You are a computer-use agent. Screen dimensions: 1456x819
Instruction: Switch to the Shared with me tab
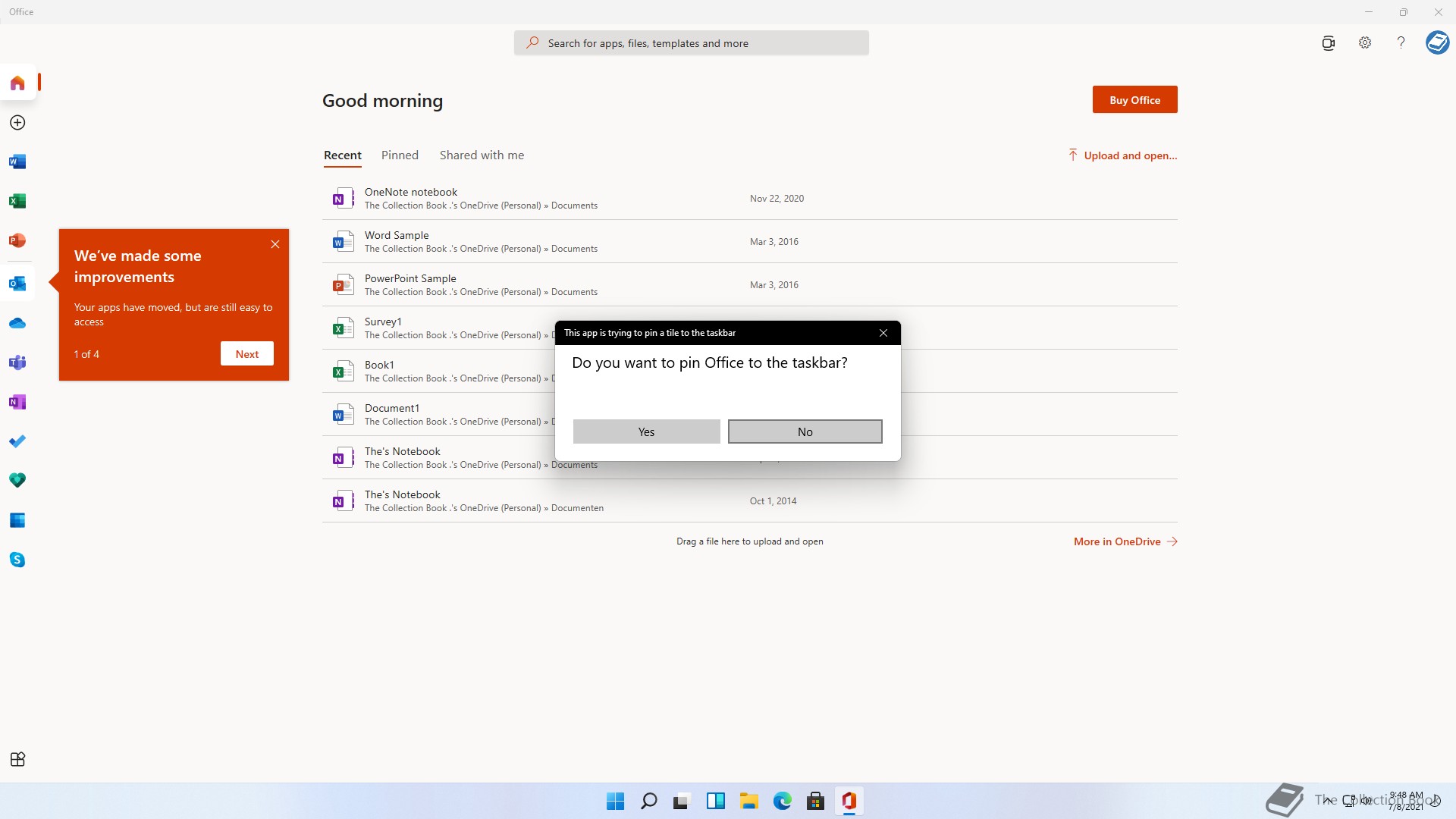click(x=482, y=155)
